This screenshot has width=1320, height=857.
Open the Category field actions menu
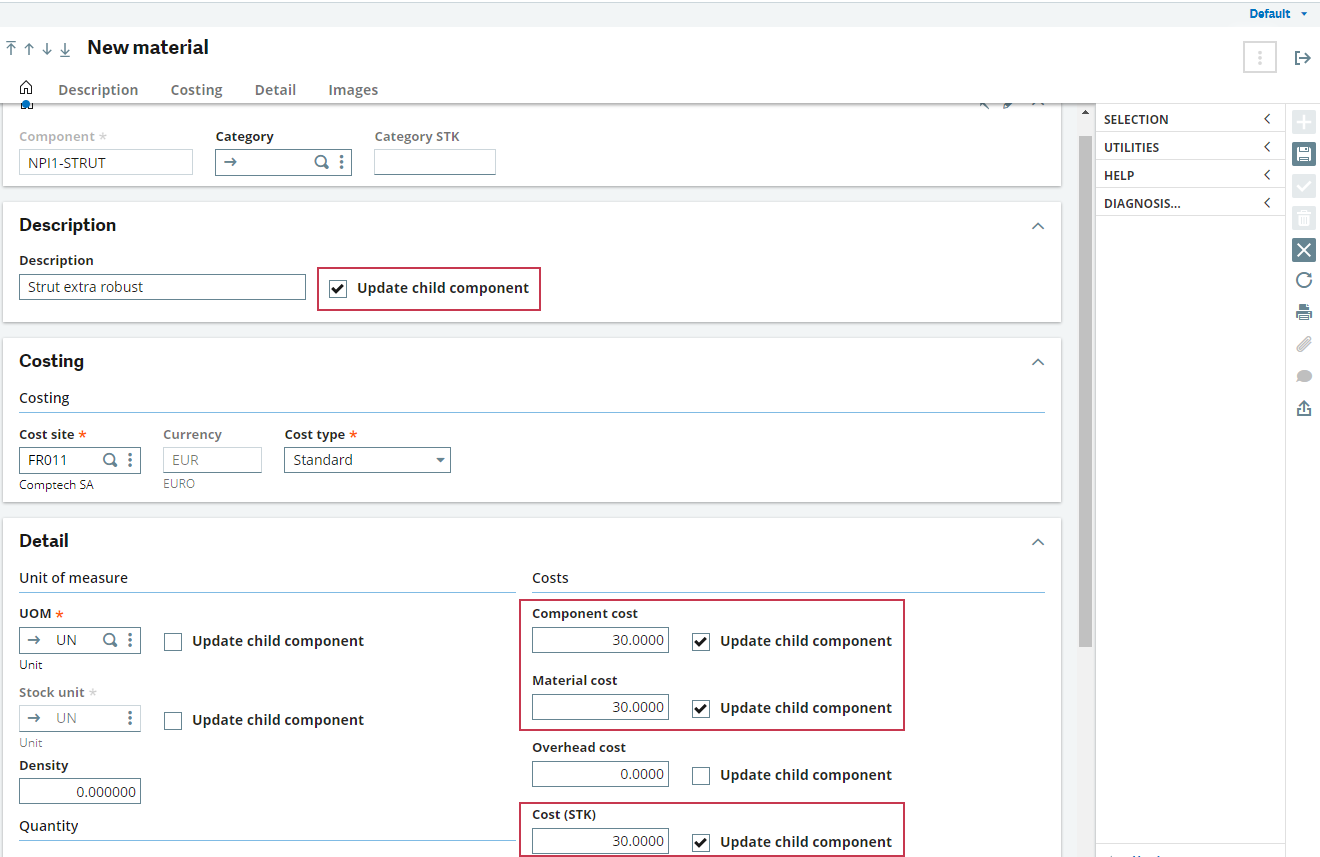click(342, 162)
